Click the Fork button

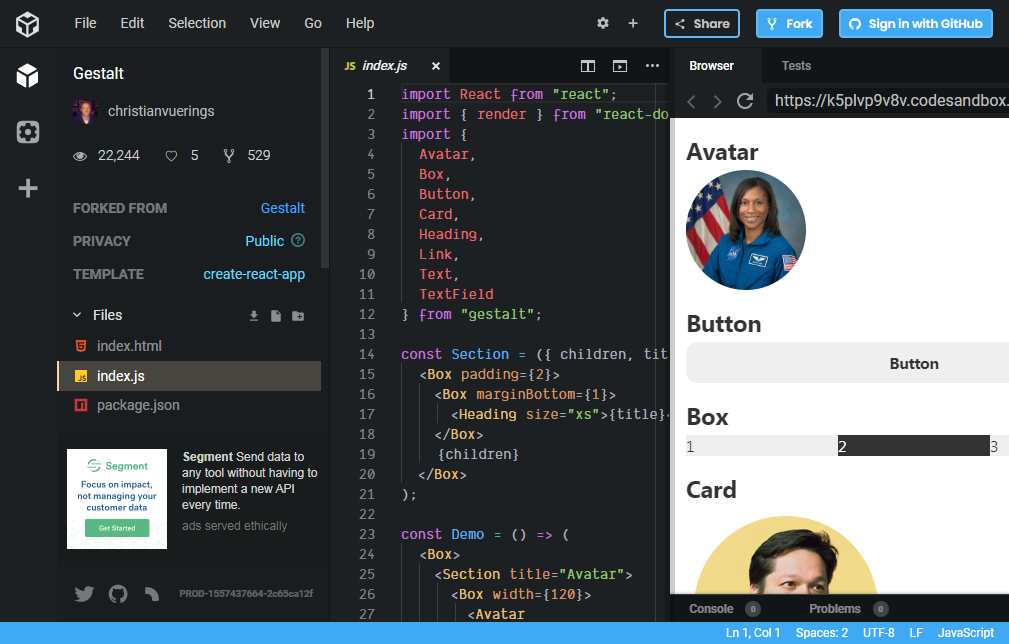coord(790,24)
